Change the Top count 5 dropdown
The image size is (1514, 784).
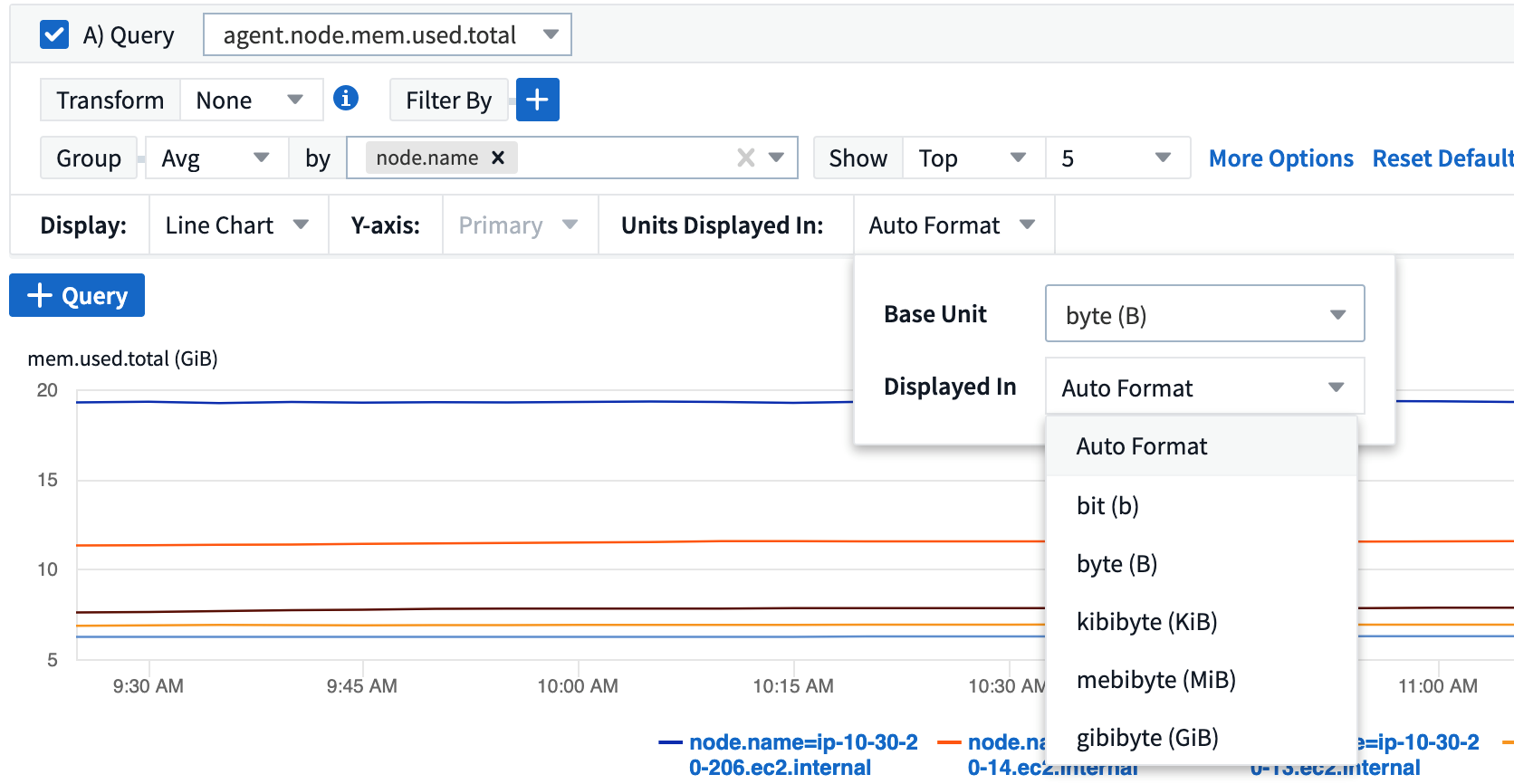(1117, 158)
